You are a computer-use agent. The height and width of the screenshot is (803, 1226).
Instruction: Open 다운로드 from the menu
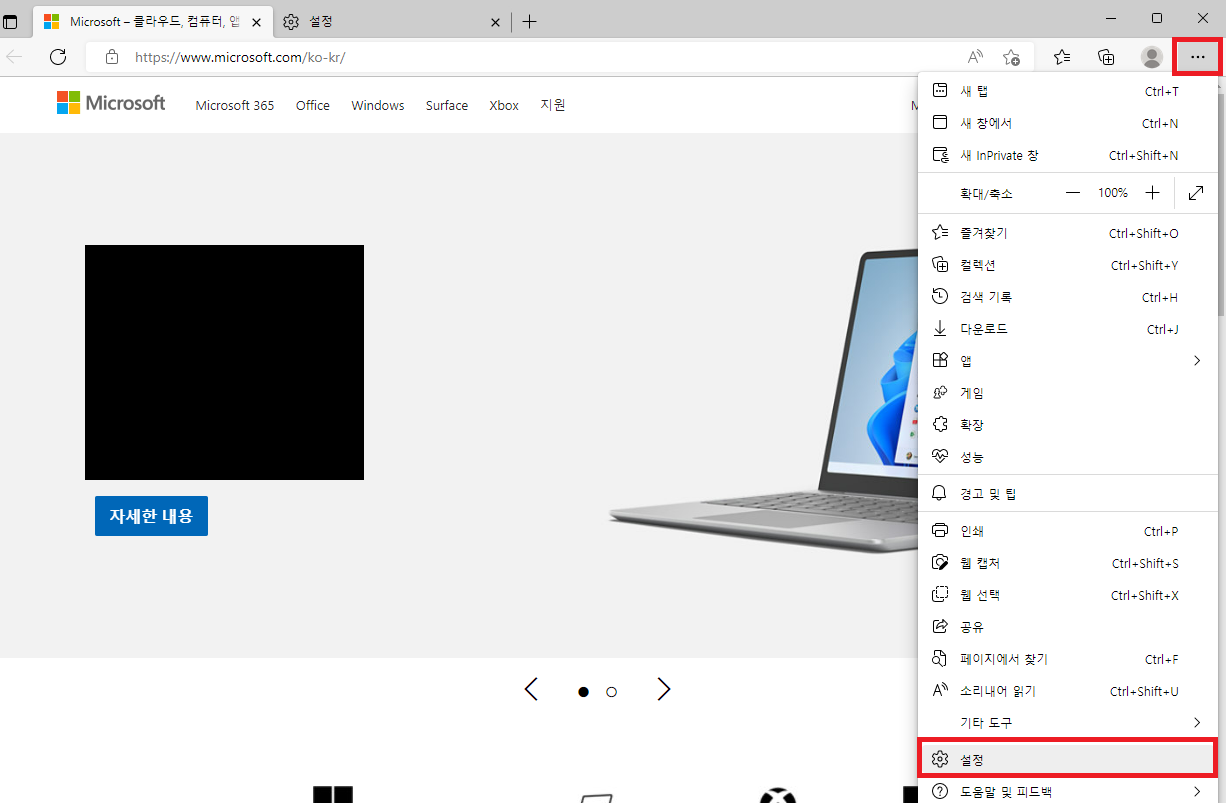pyautogui.click(x=1068, y=329)
